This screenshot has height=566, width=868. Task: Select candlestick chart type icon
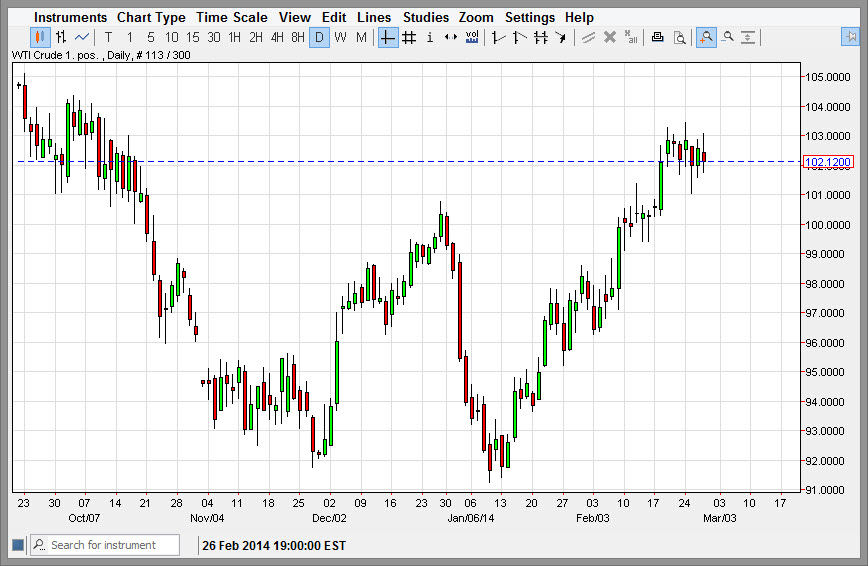[x=40, y=38]
